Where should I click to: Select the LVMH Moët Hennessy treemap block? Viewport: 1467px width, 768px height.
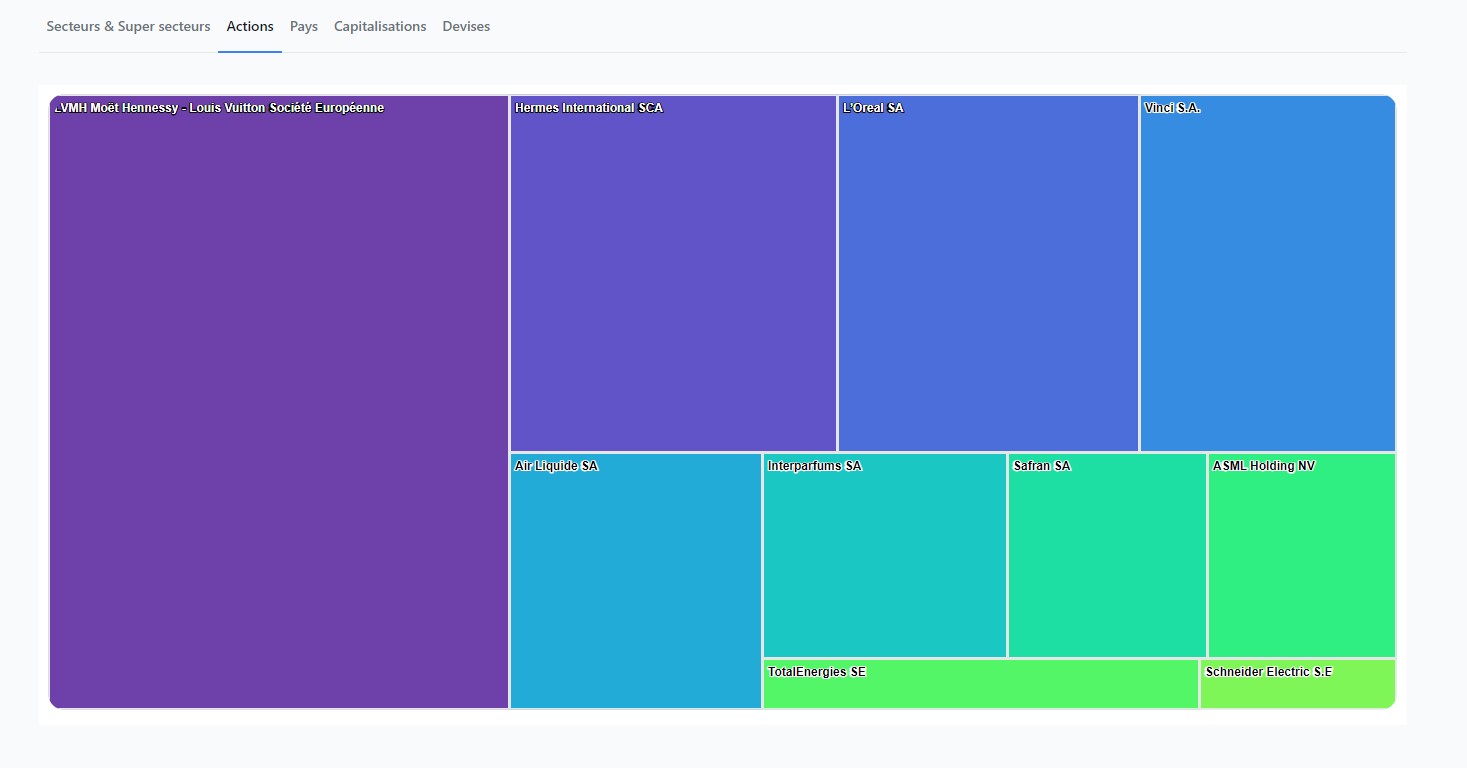point(279,402)
